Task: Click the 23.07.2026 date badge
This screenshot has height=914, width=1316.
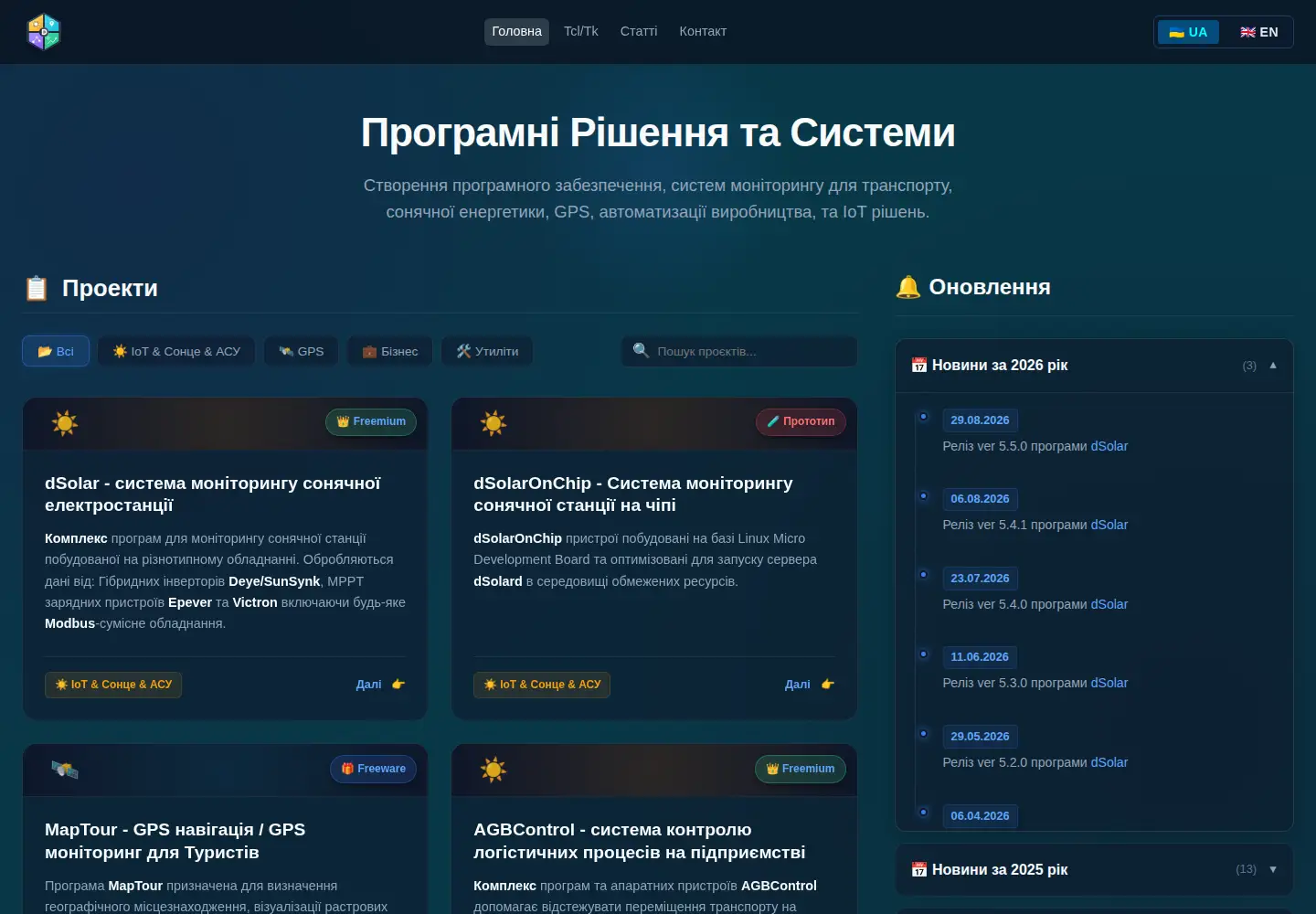Action: 980,579
